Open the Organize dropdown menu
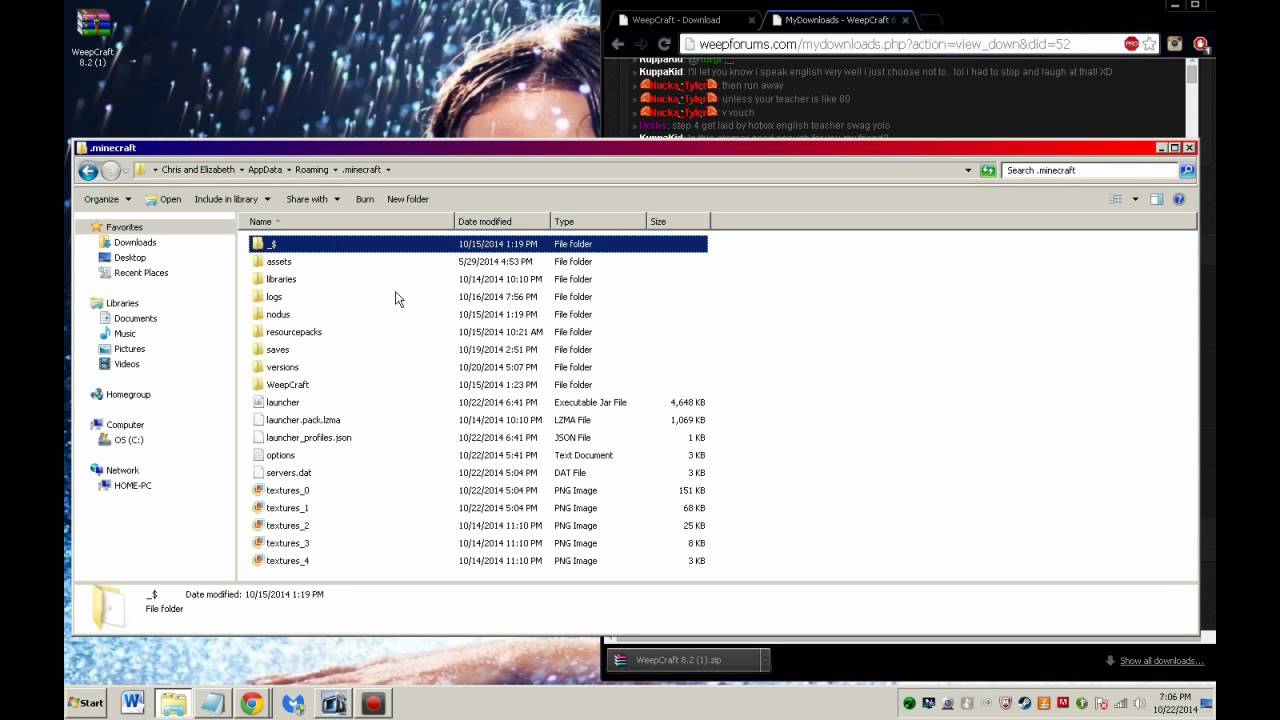Viewport: 1280px width, 720px height. (107, 199)
